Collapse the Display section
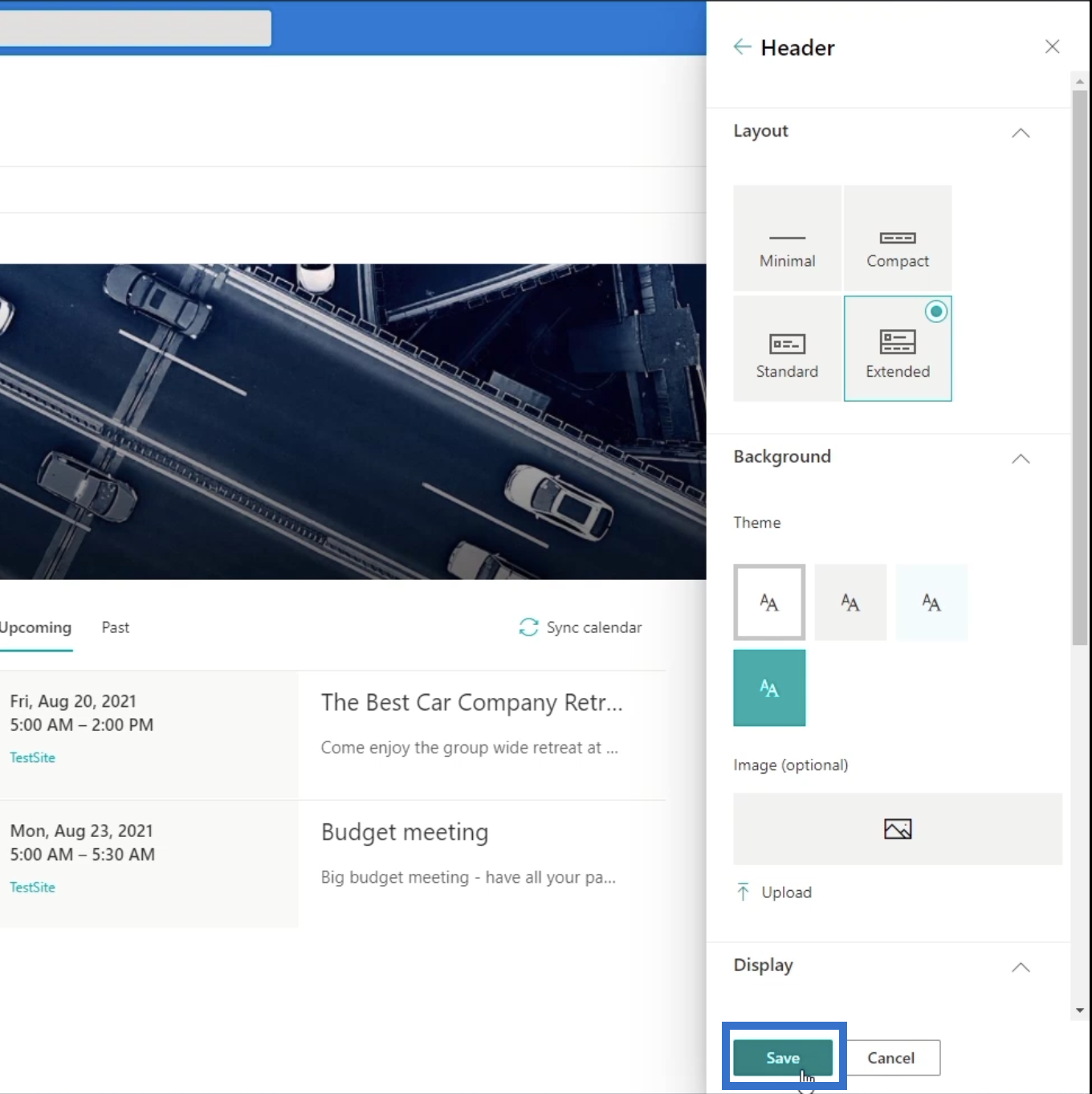Image resolution: width=1092 pixels, height=1094 pixels. [1021, 967]
